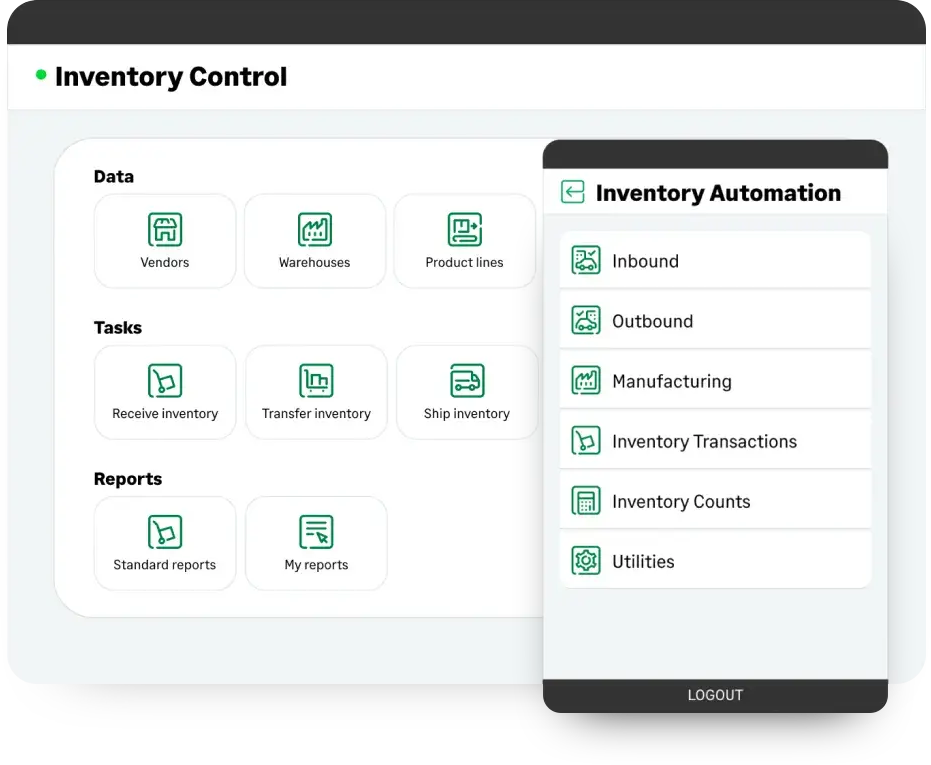Click the Inventory Counts calculator icon
The width and height of the screenshot is (931, 765).
(x=586, y=501)
